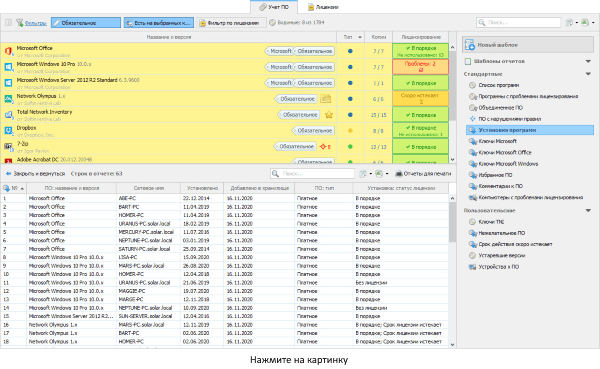
Task: Click the Ключи TNI template icon
Action: [x=473, y=222]
